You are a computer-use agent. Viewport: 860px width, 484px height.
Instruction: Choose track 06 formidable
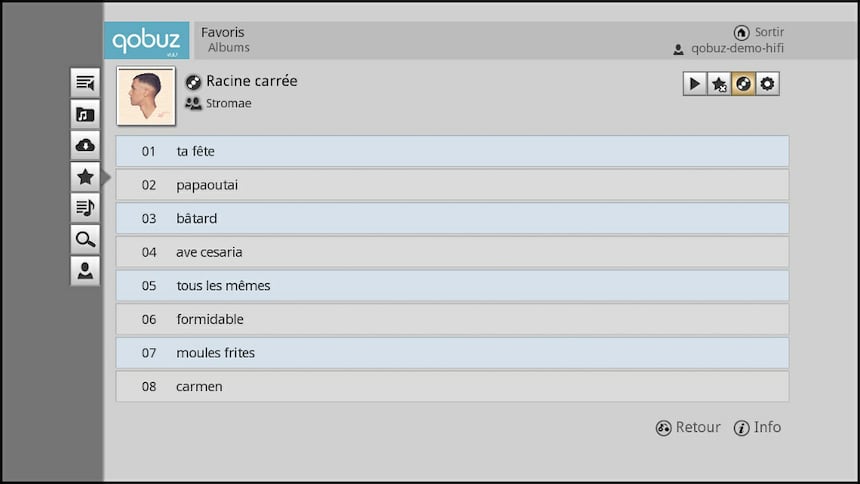pos(452,319)
